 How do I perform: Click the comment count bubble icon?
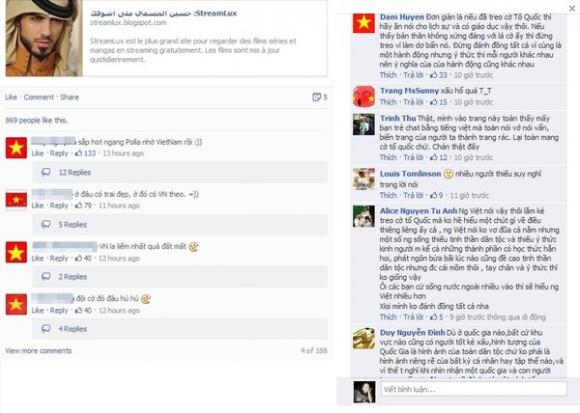pos(316,97)
